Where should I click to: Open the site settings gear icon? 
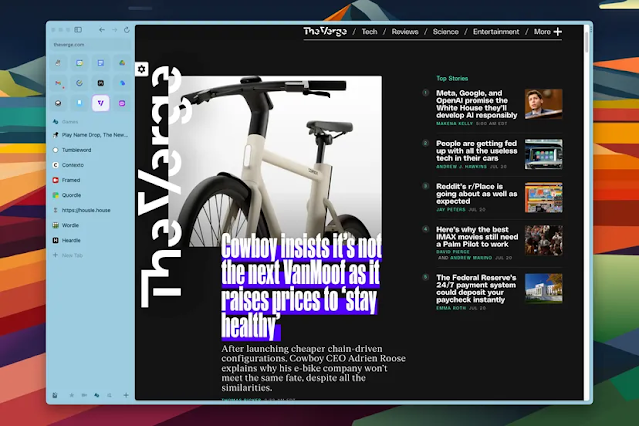coord(141,69)
